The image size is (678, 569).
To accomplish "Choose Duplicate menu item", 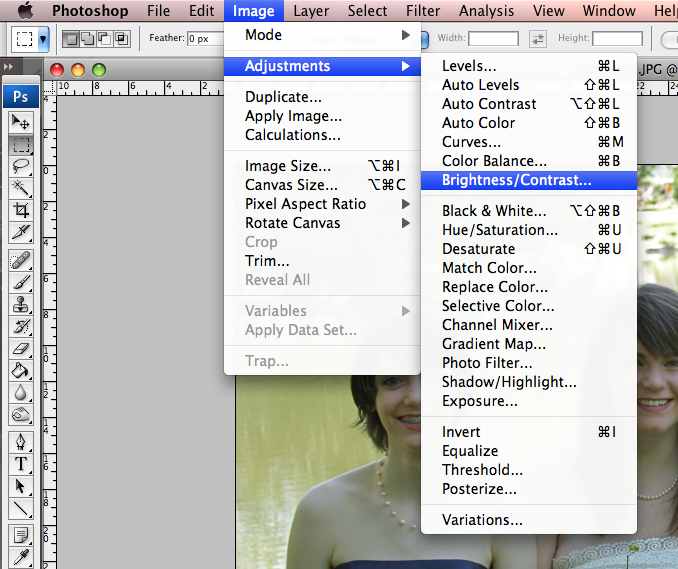I will click(x=322, y=96).
